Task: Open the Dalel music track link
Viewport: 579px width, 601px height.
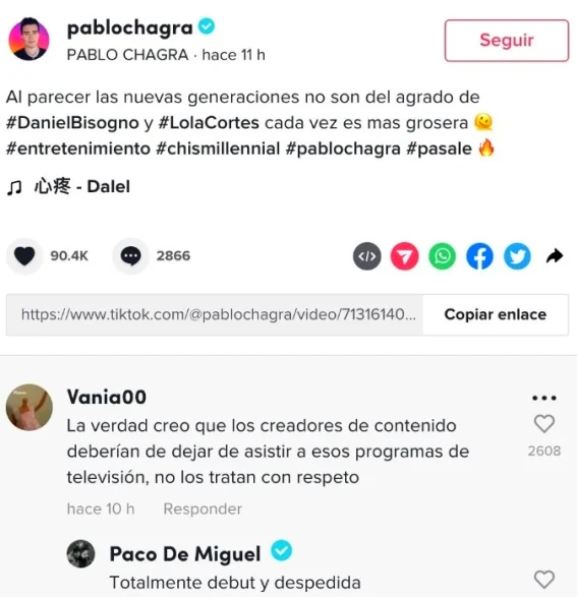Action: (82, 187)
